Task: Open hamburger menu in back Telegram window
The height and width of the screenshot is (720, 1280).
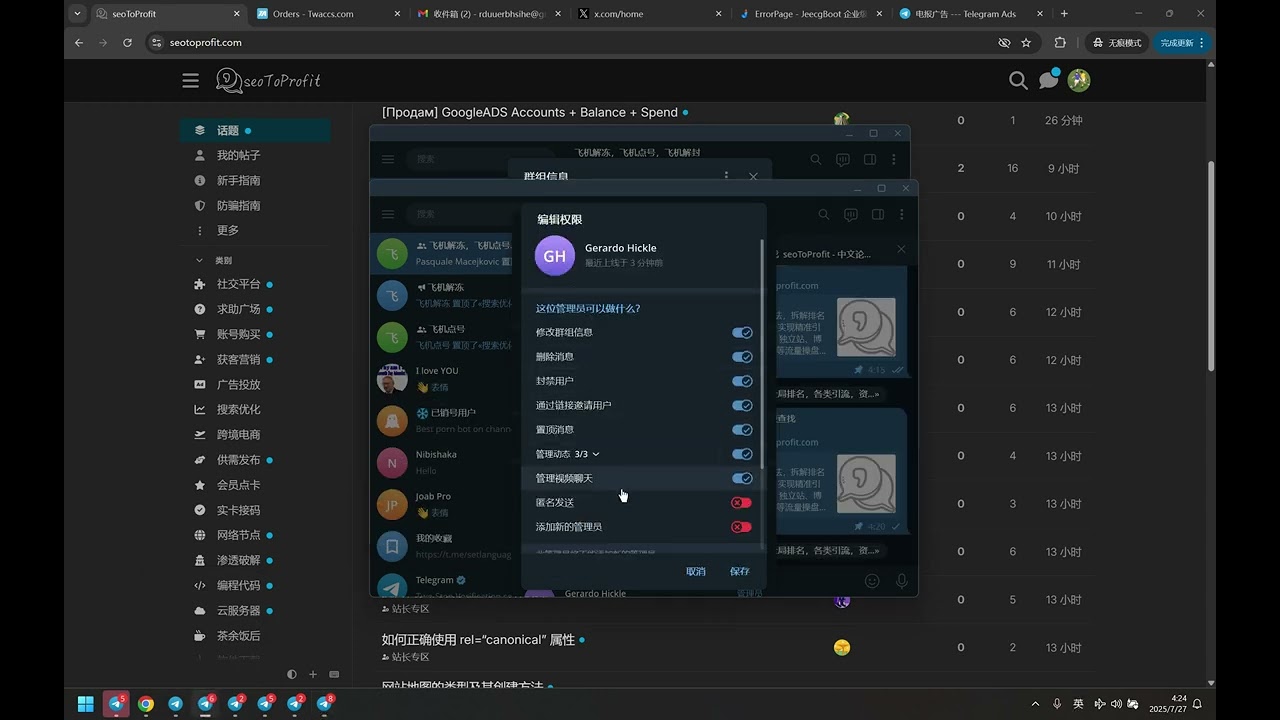Action: (x=388, y=159)
